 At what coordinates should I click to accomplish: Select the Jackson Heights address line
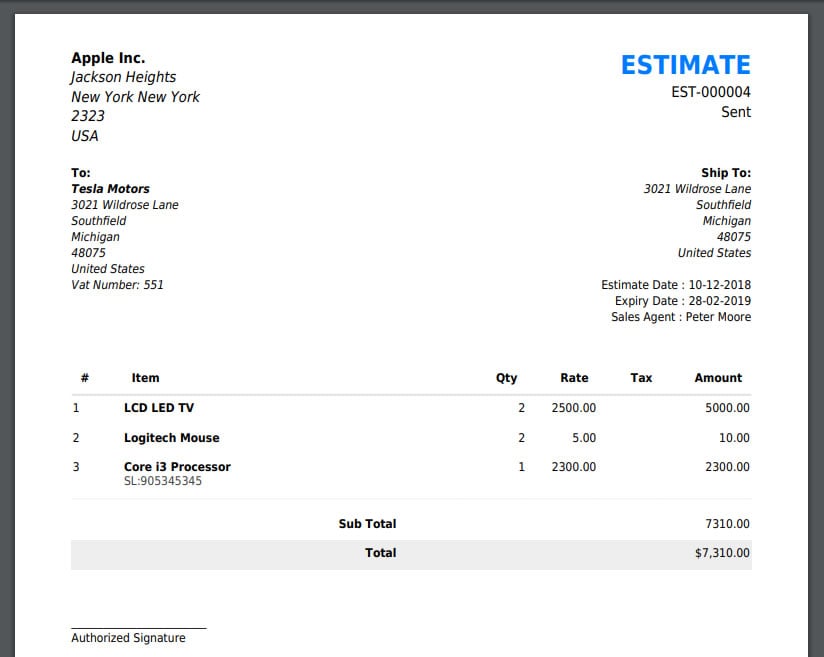pyautogui.click(x=123, y=77)
